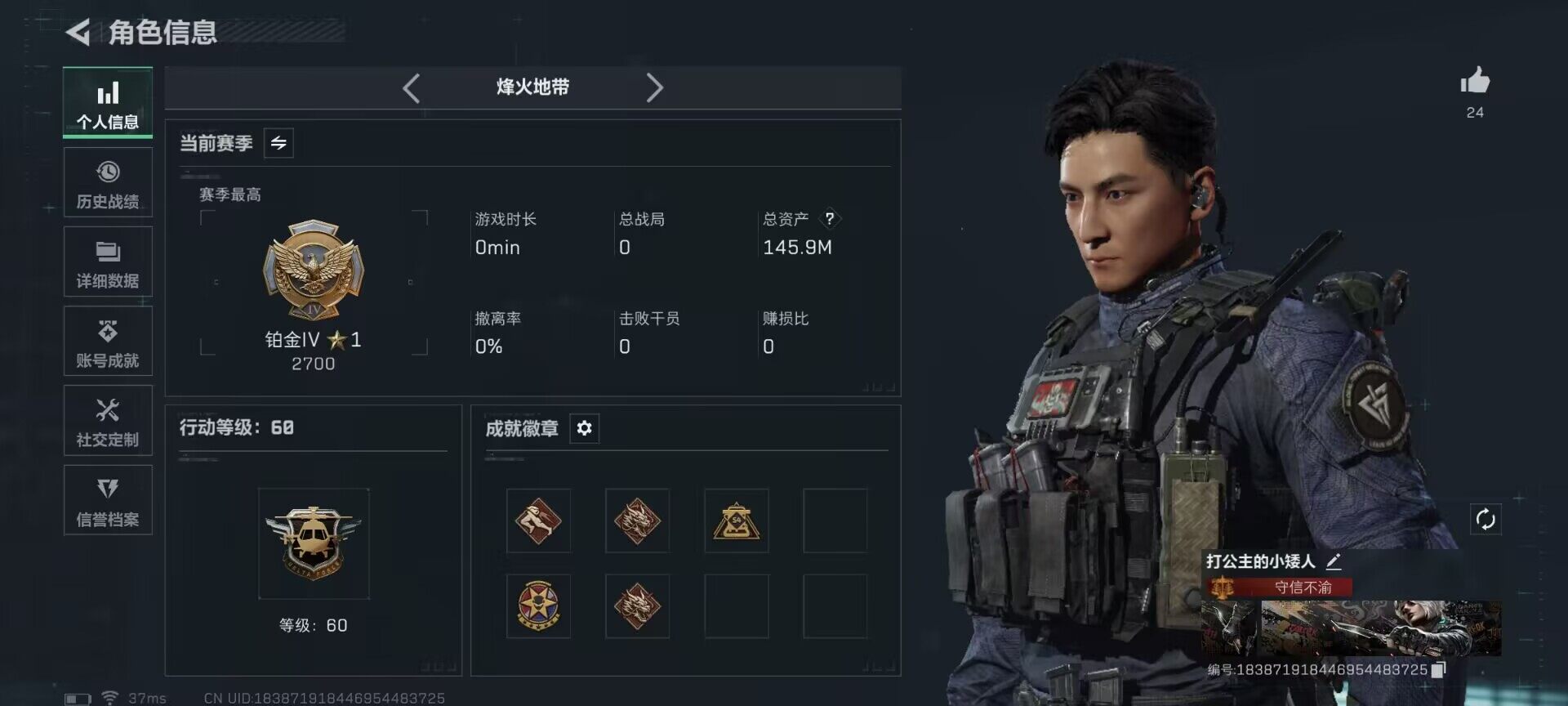Tap the question mark beside 总资产

[x=830, y=219]
